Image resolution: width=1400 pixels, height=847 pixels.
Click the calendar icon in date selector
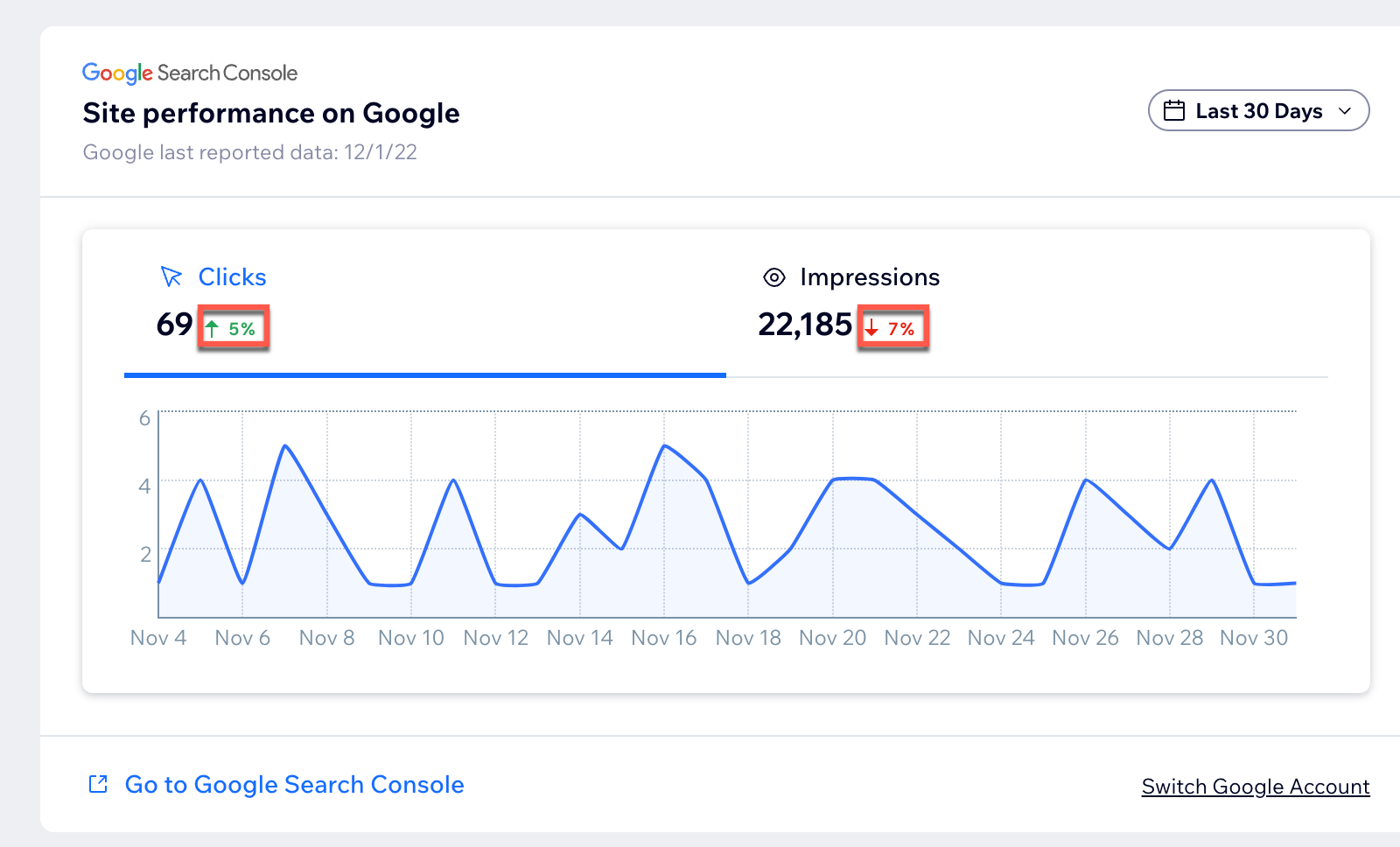coord(1174,111)
